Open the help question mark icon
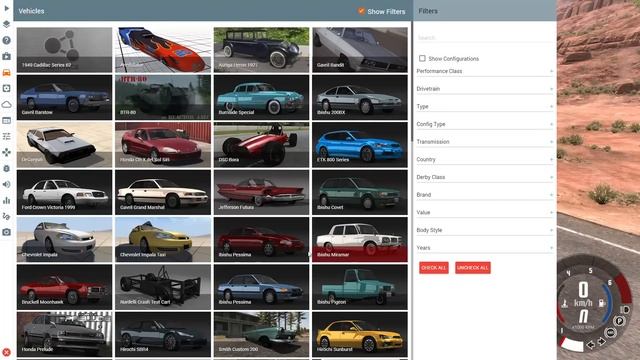The width and height of the screenshot is (640, 360). [x=7, y=40]
